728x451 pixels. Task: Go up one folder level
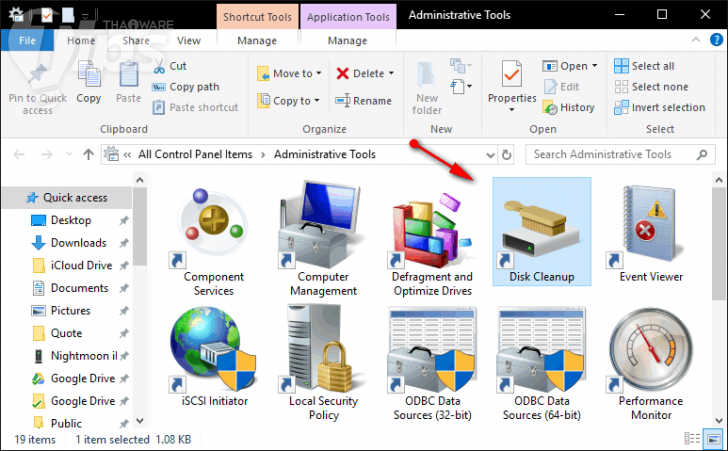88,154
